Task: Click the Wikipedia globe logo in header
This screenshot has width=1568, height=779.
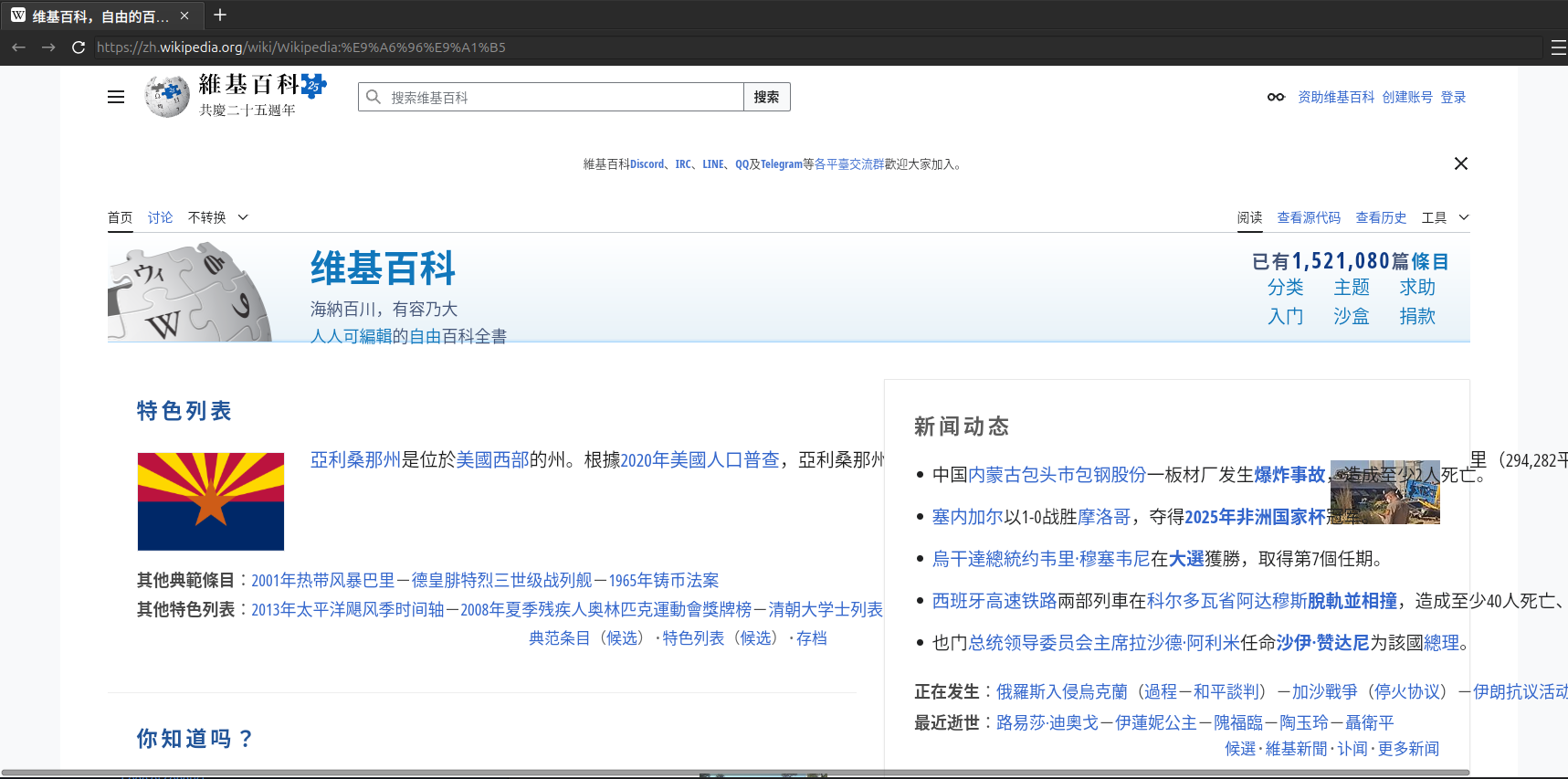Action: (167, 96)
